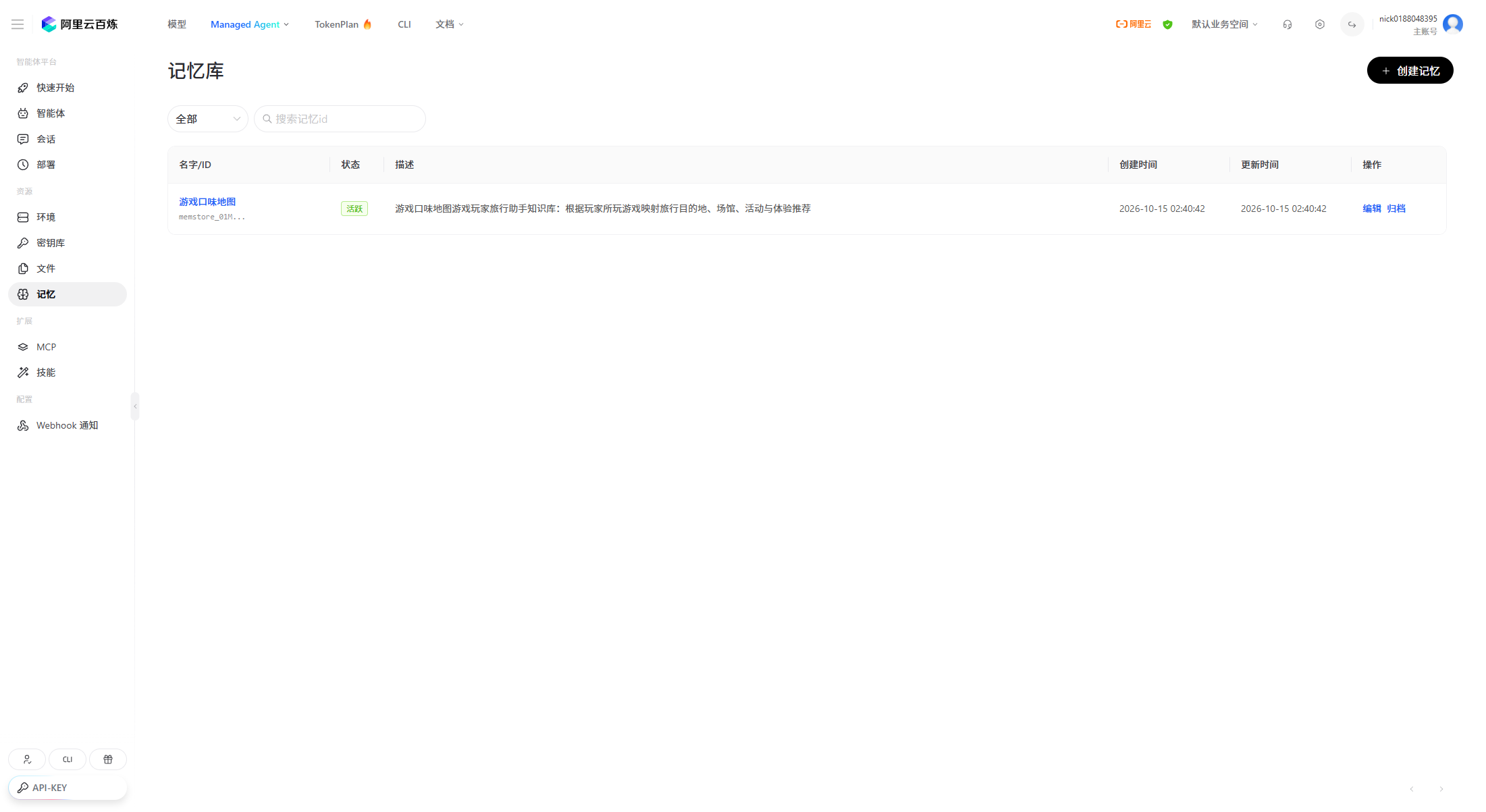The width and height of the screenshot is (1486, 812).
Task: Open the 阿里云百炼 logo home
Action: [x=80, y=24]
